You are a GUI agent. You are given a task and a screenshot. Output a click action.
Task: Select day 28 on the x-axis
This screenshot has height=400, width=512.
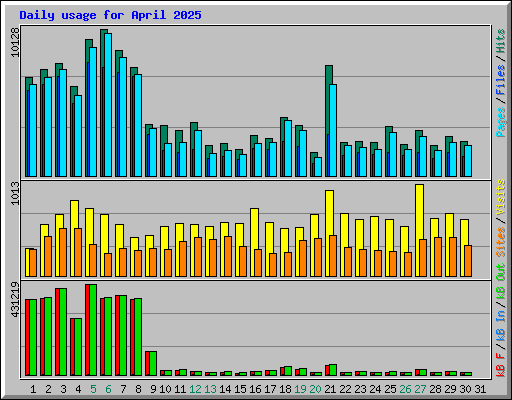click(x=435, y=389)
